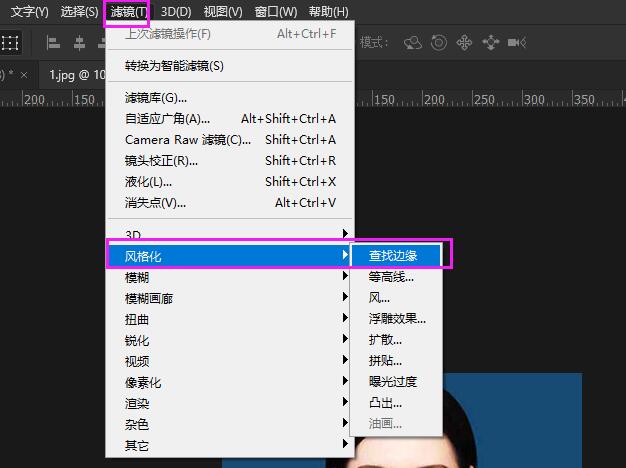Select 等高线... in stylize submenu

pyautogui.click(x=396, y=276)
